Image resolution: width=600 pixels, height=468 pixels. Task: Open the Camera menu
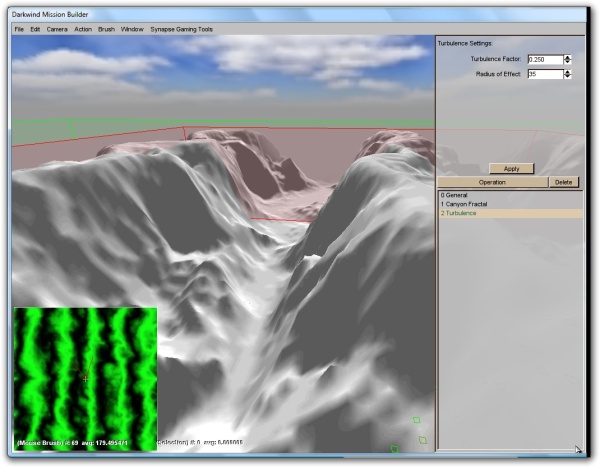click(x=56, y=30)
